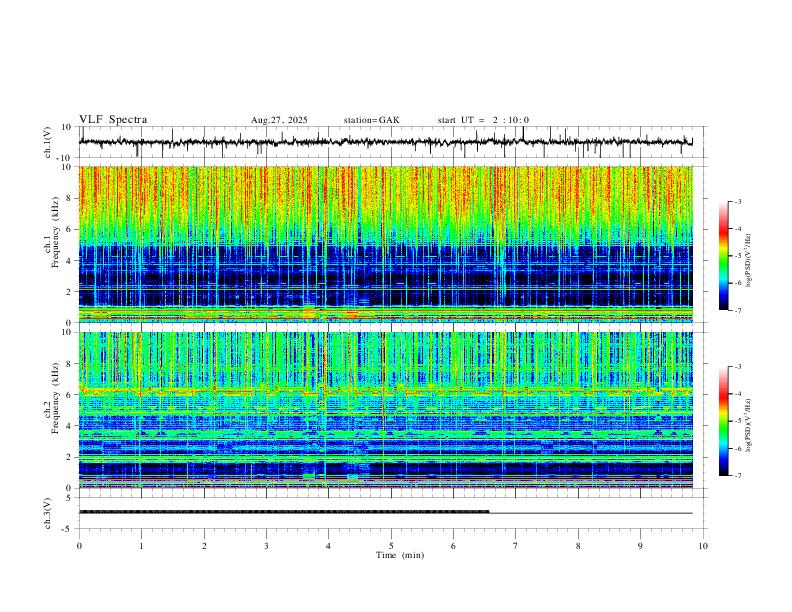Click the "-7" tick on ch.2 colorbar

coord(738,475)
